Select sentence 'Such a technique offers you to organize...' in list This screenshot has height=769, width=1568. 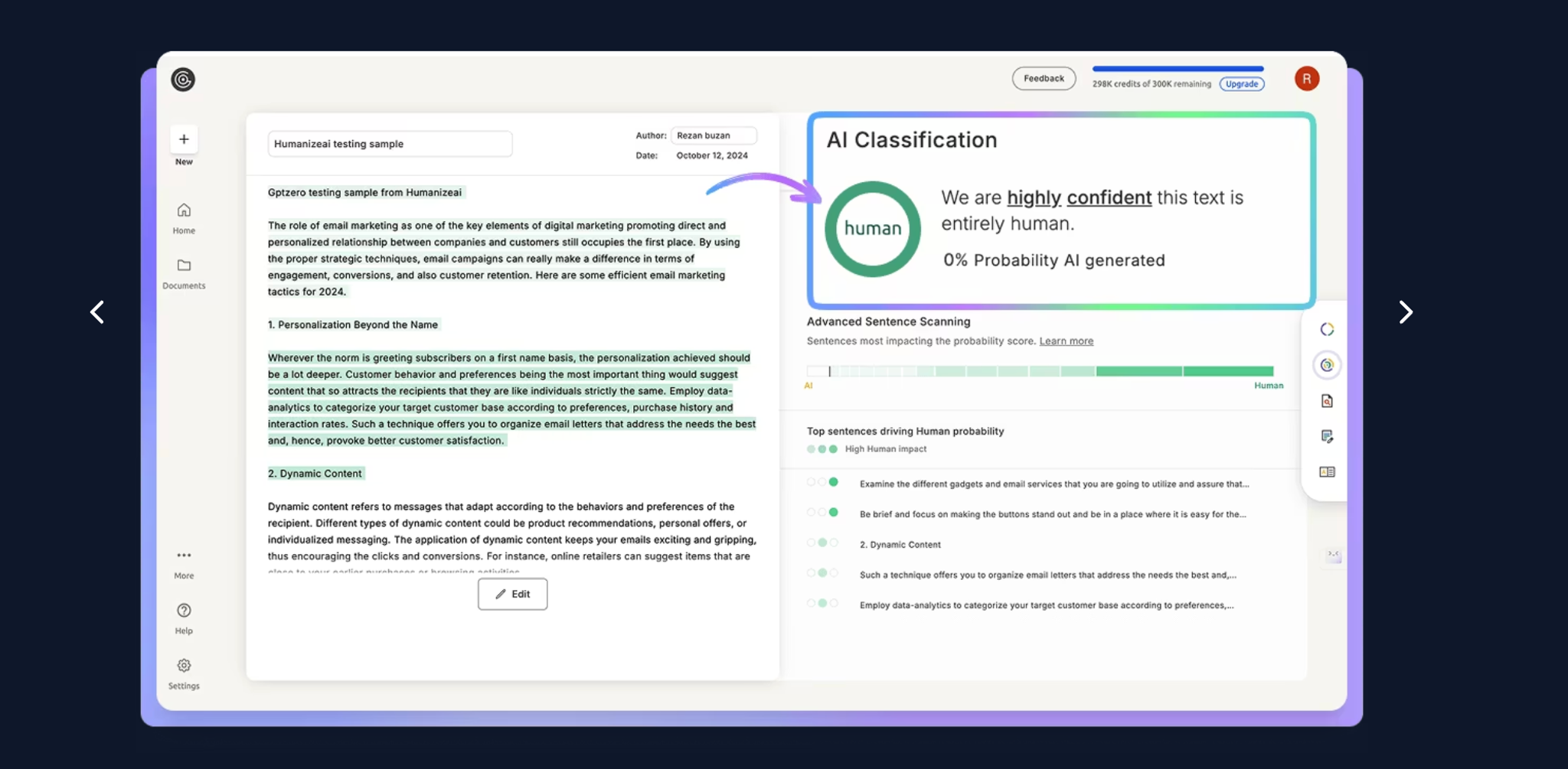[x=1047, y=575]
